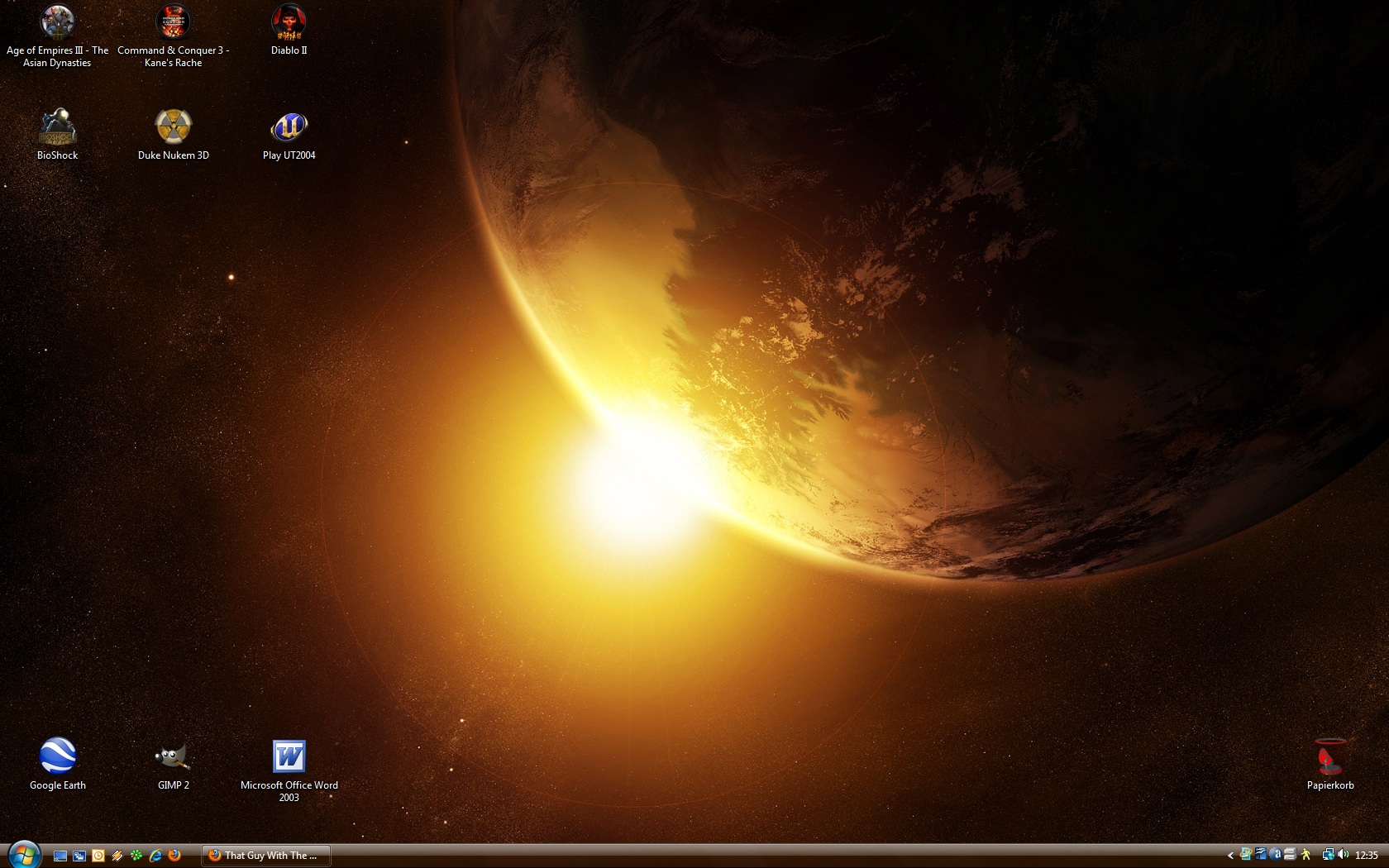Click the Duke Nukem 3D icon
Viewport: 1389px width, 868px height.
point(173,128)
